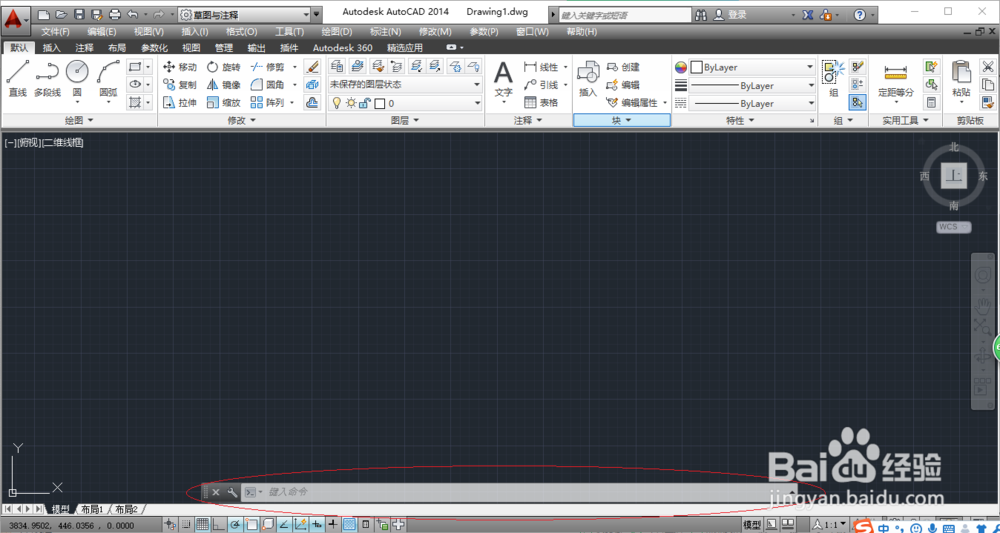The image size is (1000, 533).
Task: Toggle Transparency display in status bar
Action: click(349, 525)
